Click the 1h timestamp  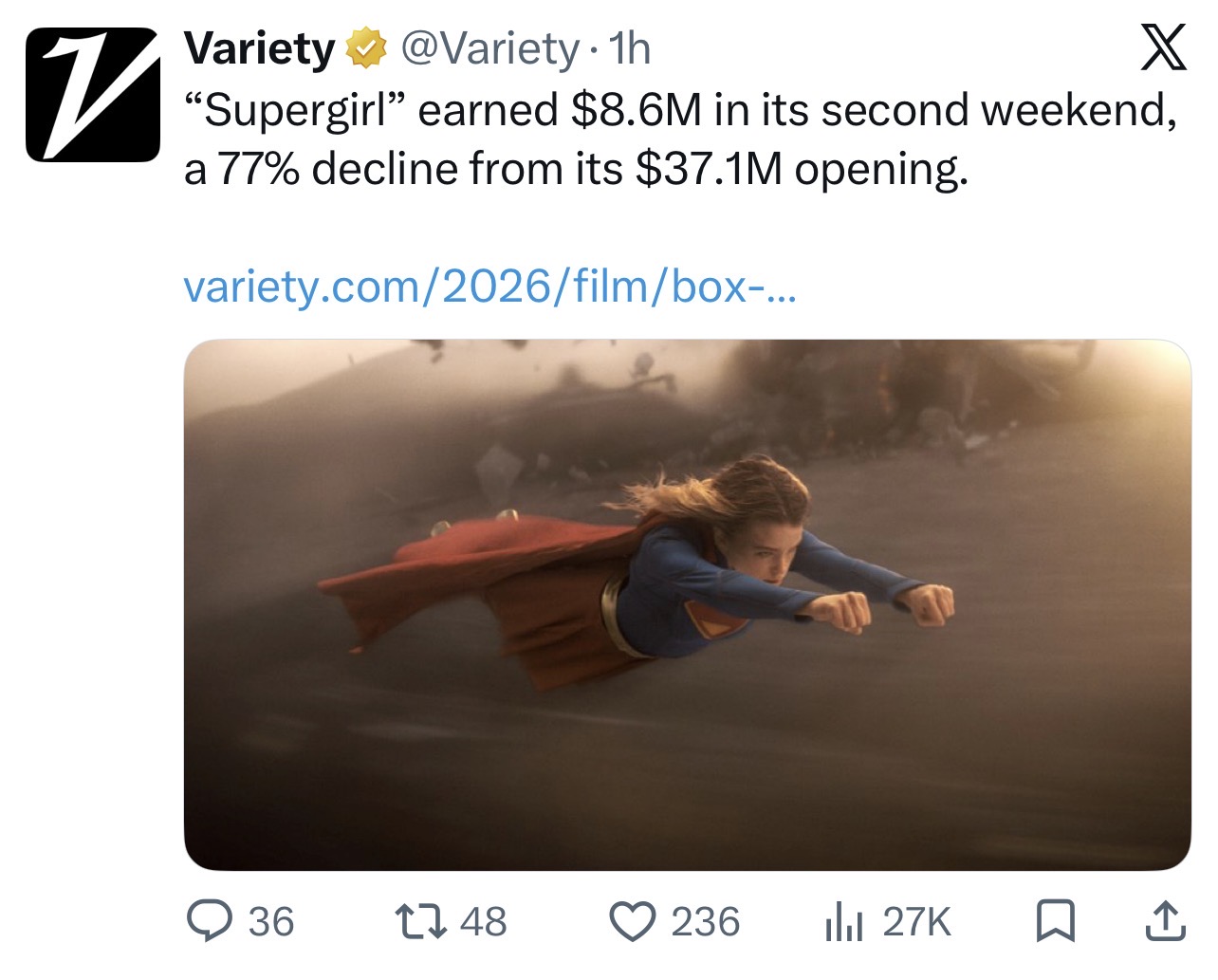[629, 48]
